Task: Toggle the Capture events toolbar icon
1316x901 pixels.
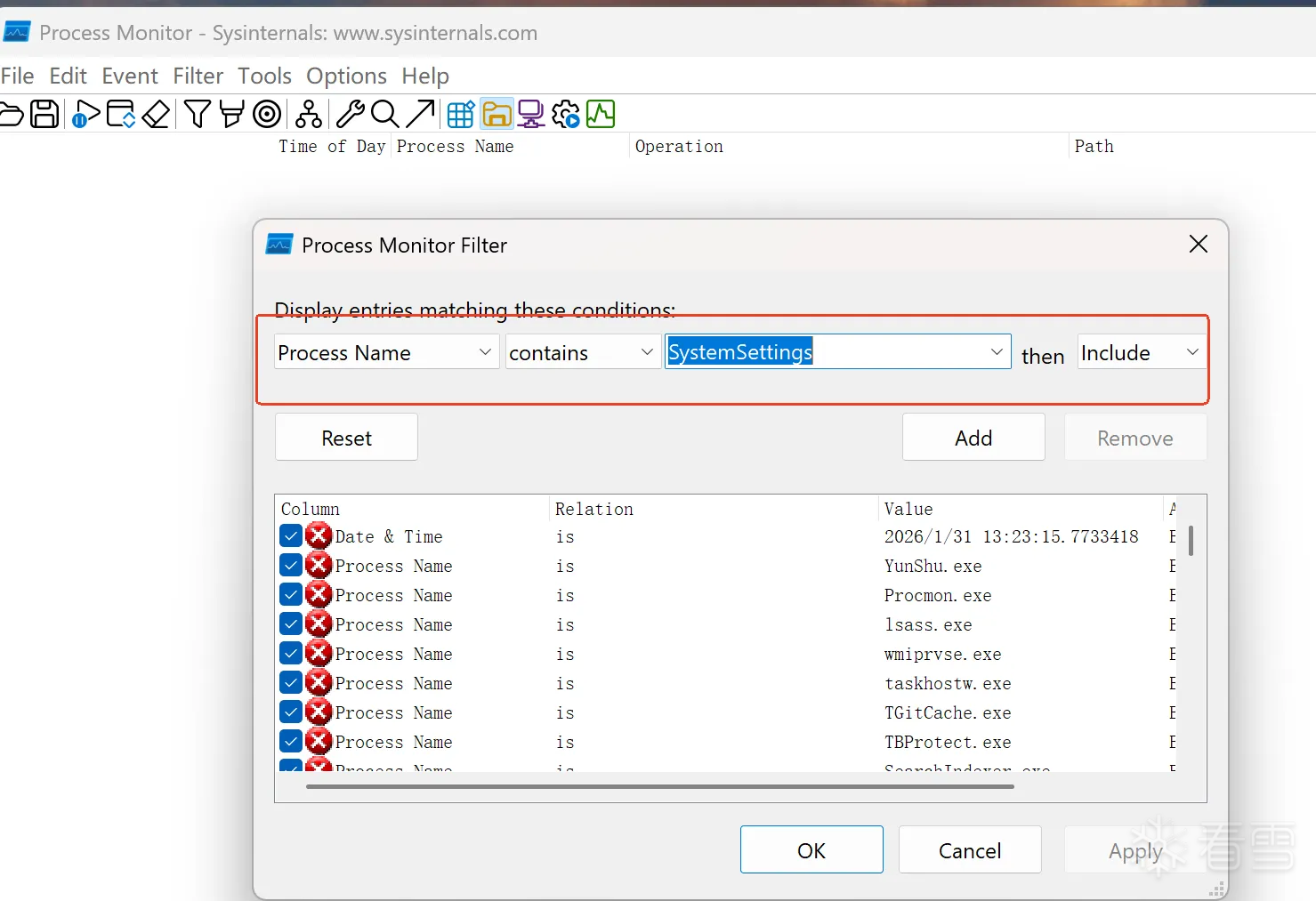Action: click(x=85, y=114)
